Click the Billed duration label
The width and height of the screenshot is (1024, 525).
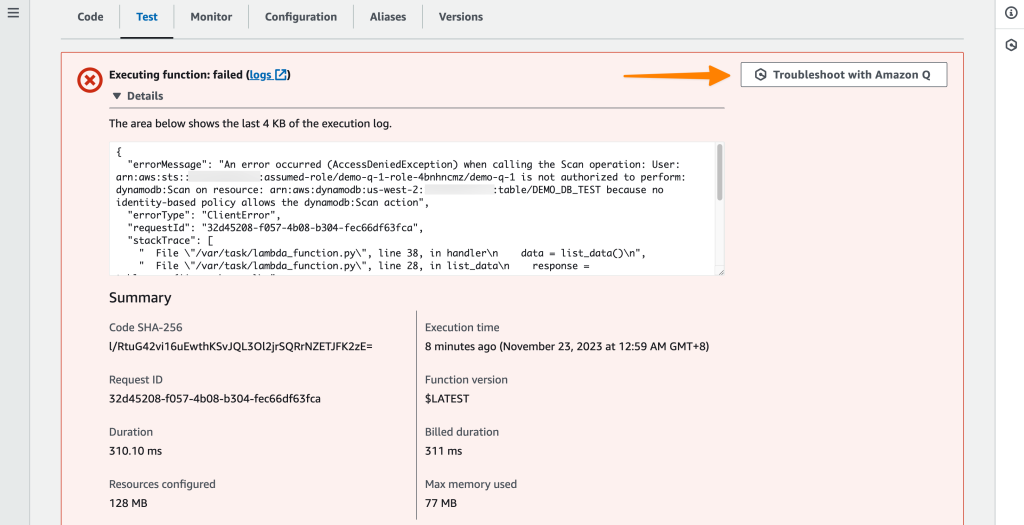point(462,432)
